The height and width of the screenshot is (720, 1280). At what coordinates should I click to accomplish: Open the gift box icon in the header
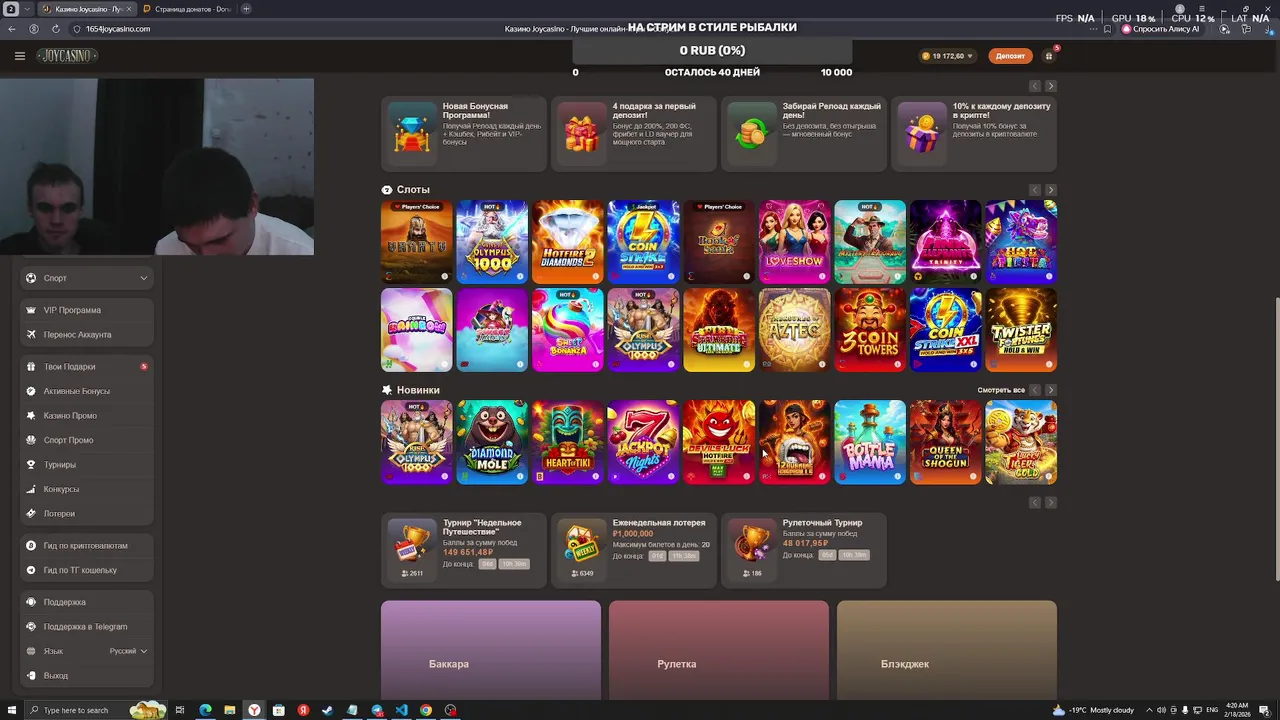coord(1049,56)
